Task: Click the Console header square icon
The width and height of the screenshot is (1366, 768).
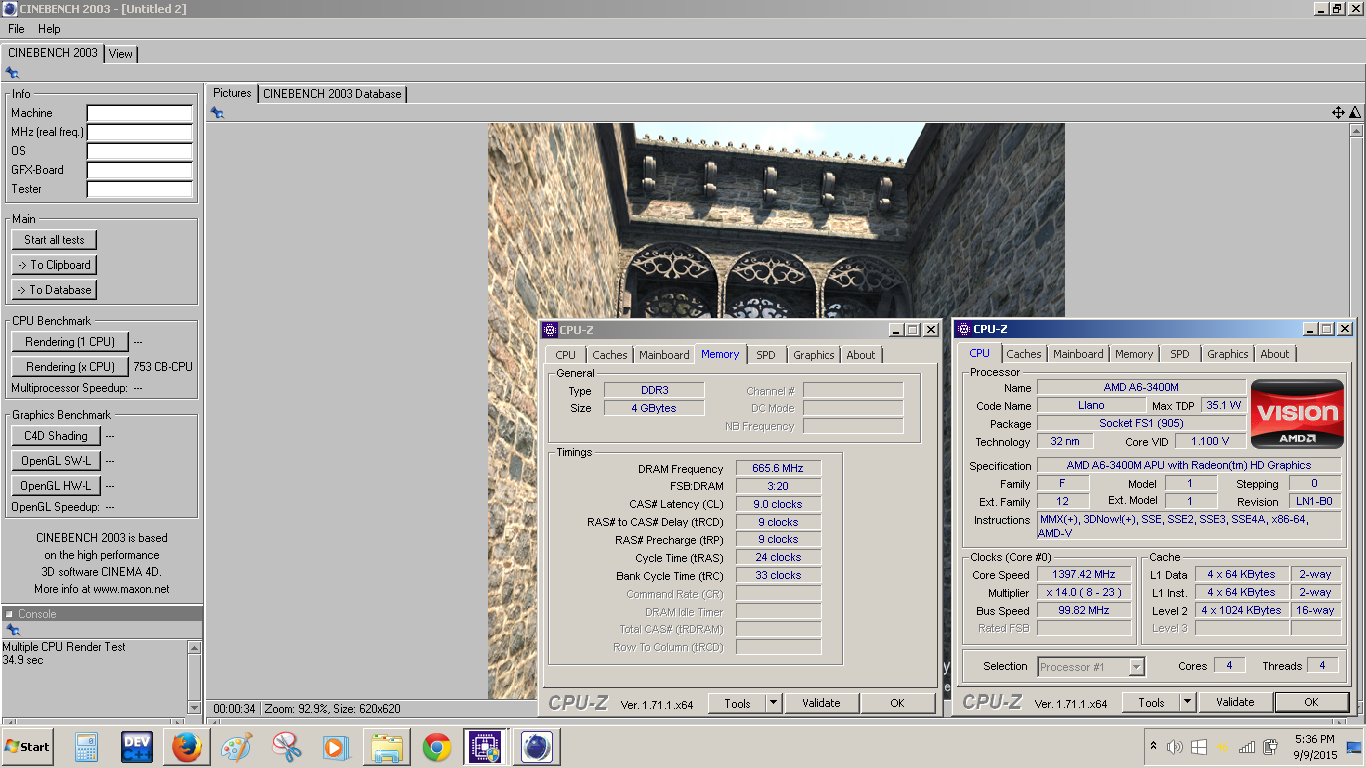Action: coord(9,614)
